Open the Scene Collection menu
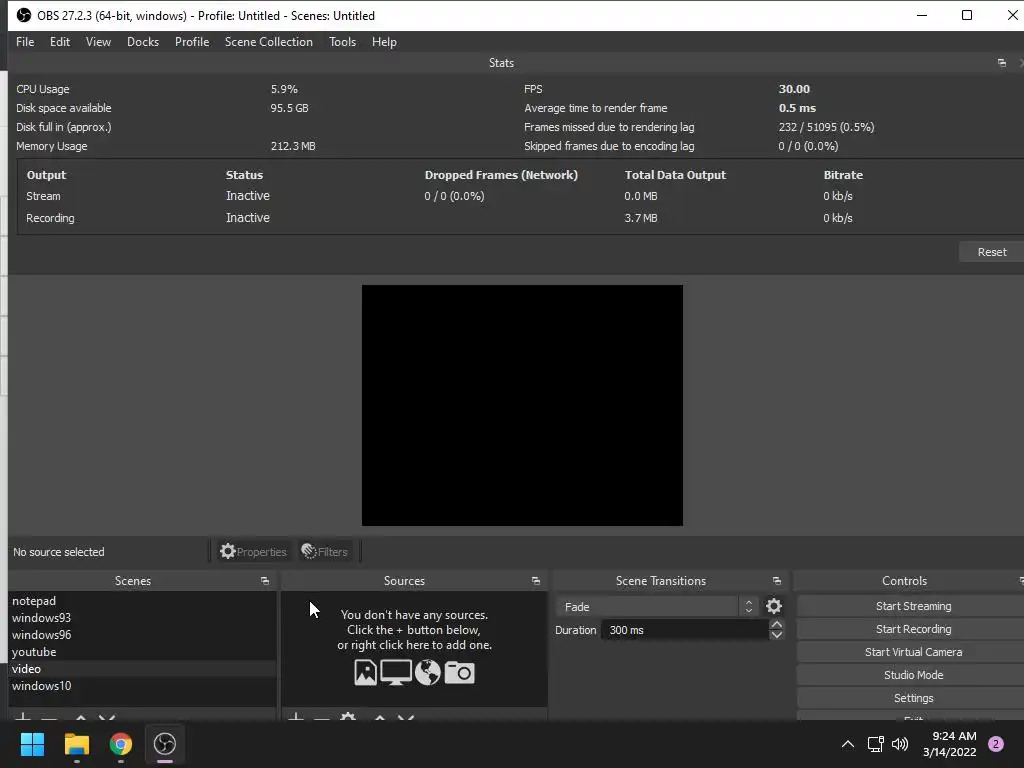1024x768 pixels. coord(268,42)
